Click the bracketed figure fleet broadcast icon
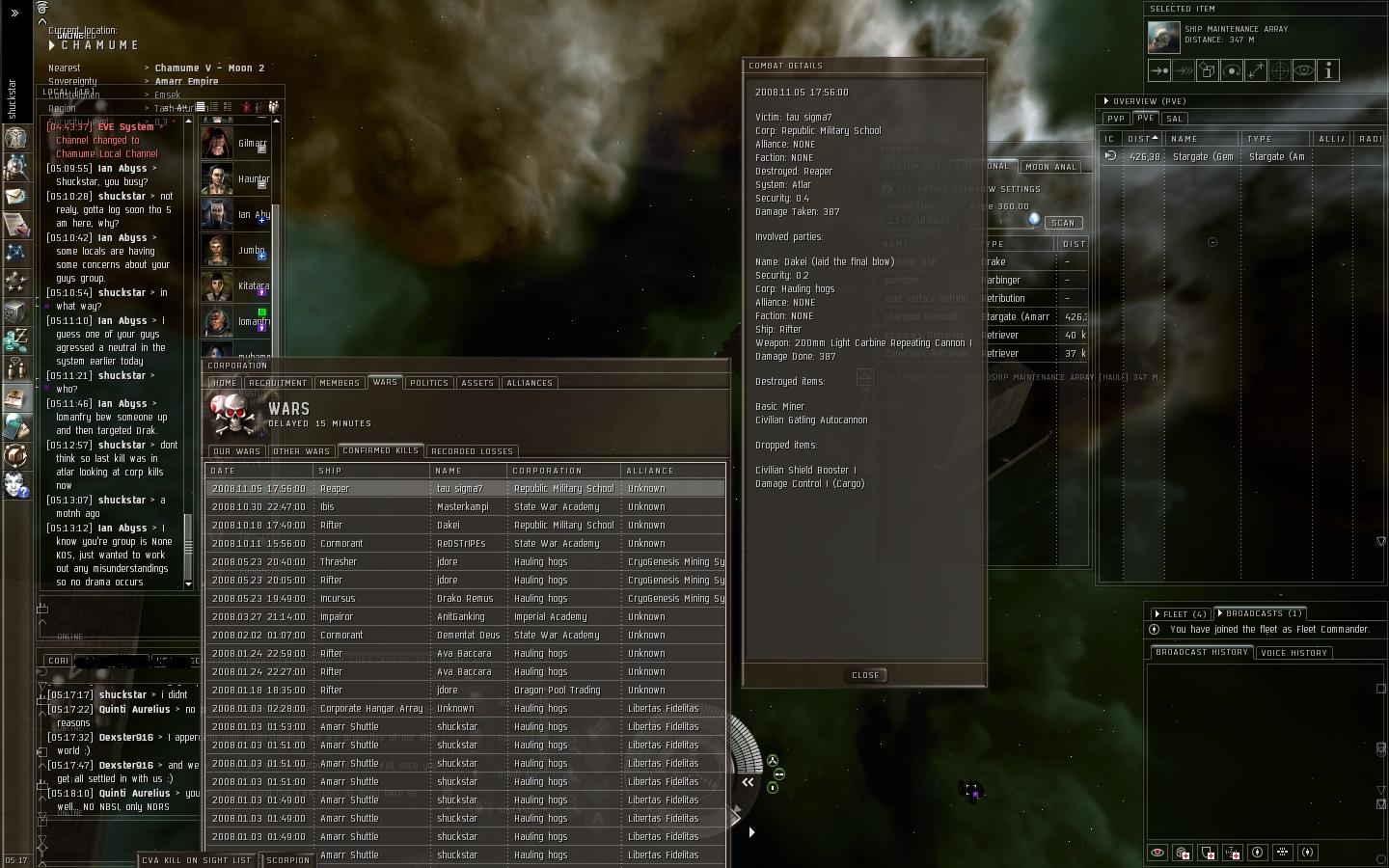The width and height of the screenshot is (1389, 868). pyautogui.click(x=1308, y=853)
